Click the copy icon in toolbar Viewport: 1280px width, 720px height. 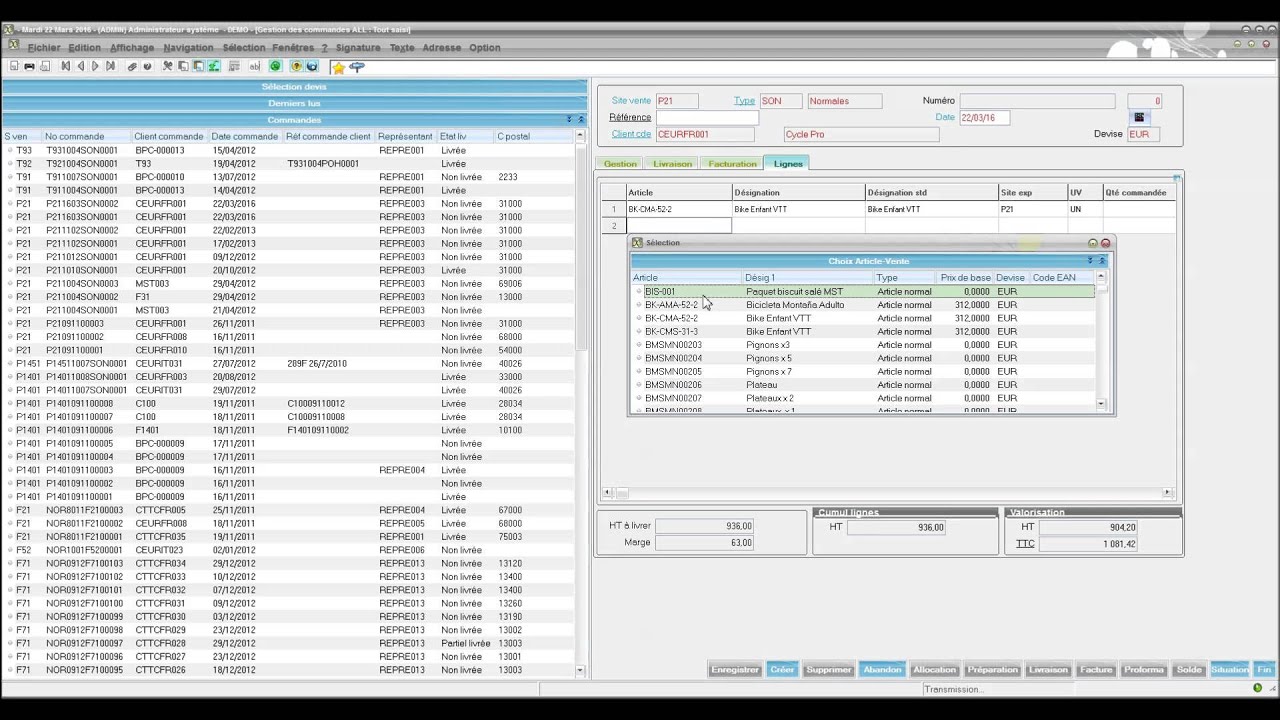click(183, 66)
